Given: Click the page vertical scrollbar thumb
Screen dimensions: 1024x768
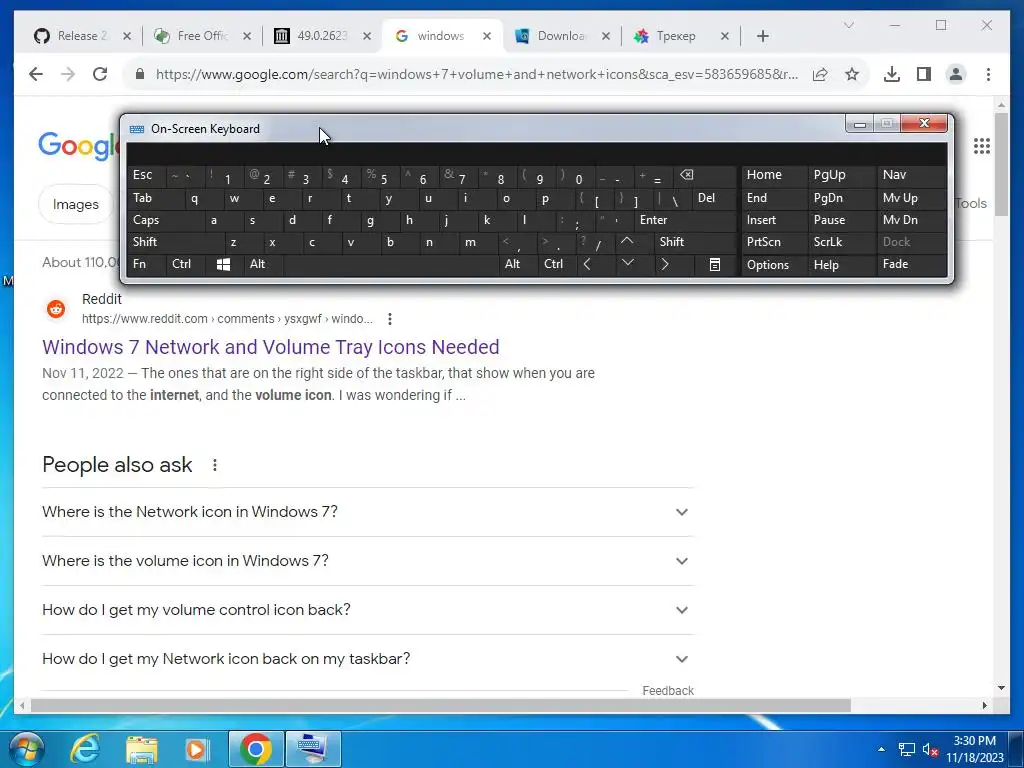Looking at the screenshot, I should tap(1001, 163).
